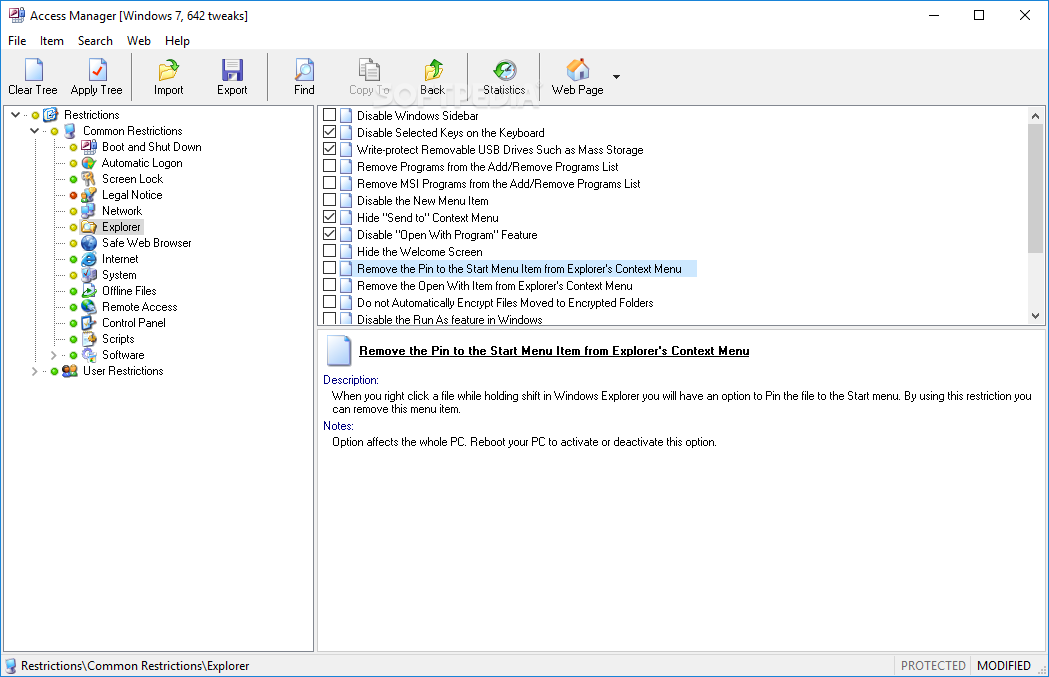Click the MODIFIED status bar indicator

[1004, 666]
